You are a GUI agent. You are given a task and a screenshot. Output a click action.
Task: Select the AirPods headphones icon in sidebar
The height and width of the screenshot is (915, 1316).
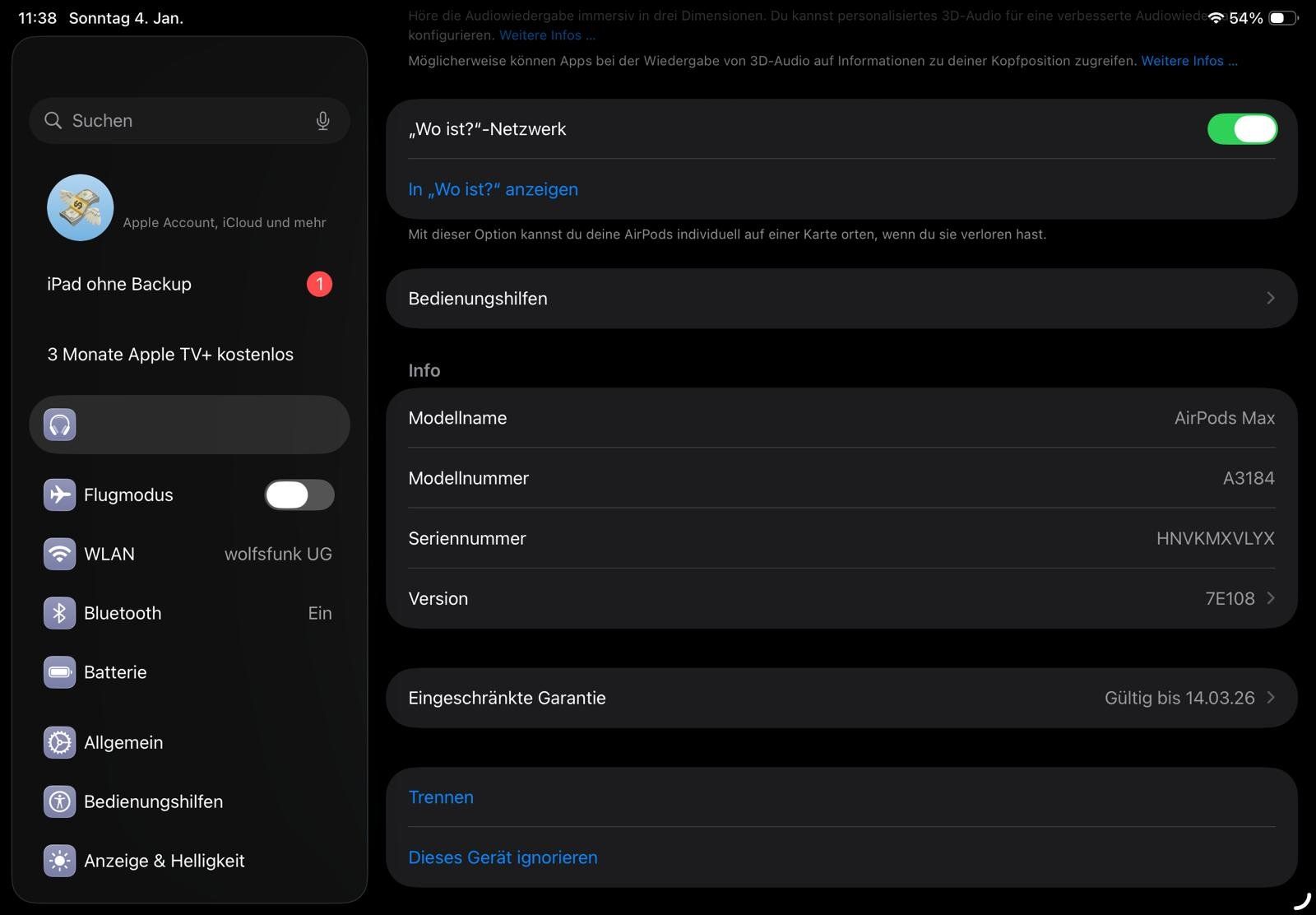[x=60, y=425]
